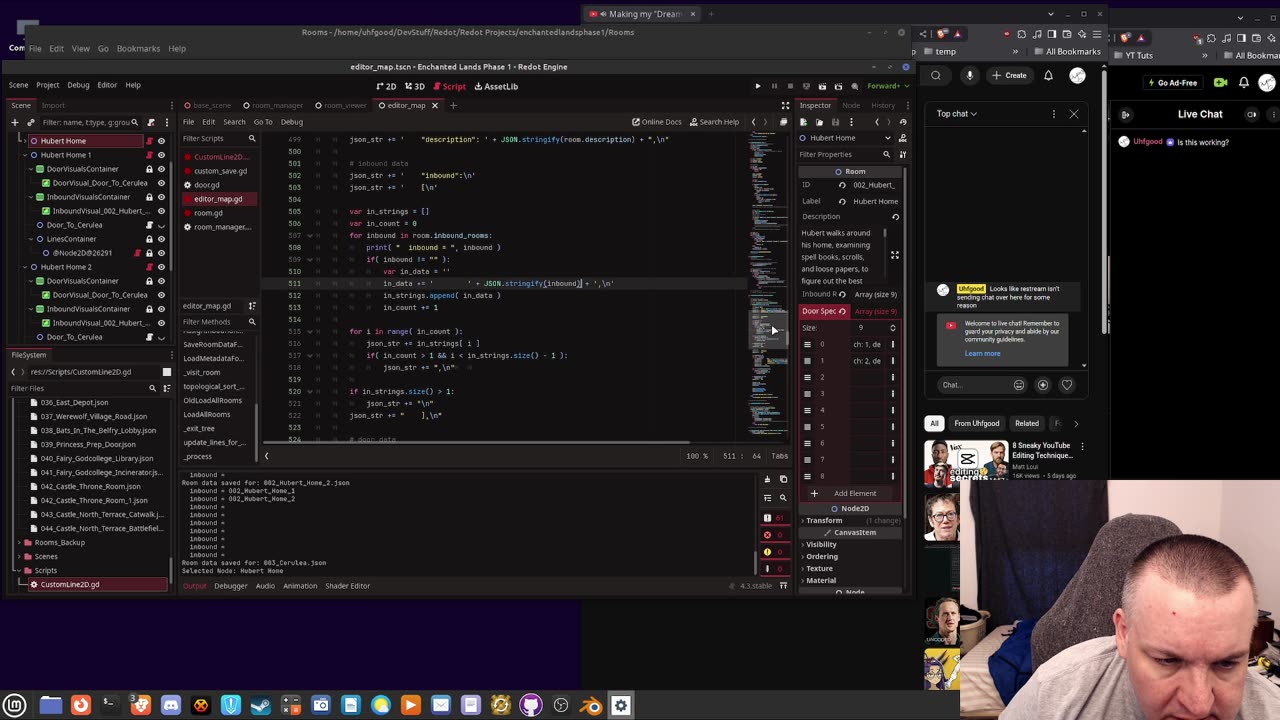Expand the Description text editor to full size
1280x720 pixels.
click(895, 256)
